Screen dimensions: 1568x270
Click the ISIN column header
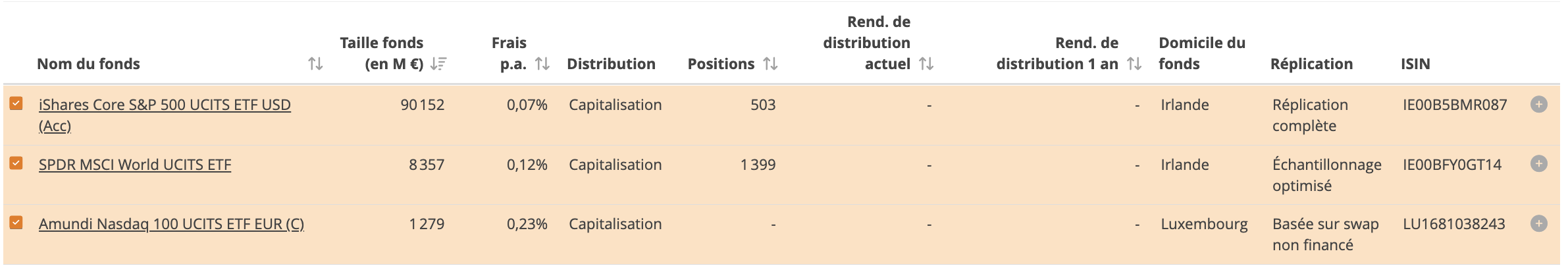click(1415, 64)
